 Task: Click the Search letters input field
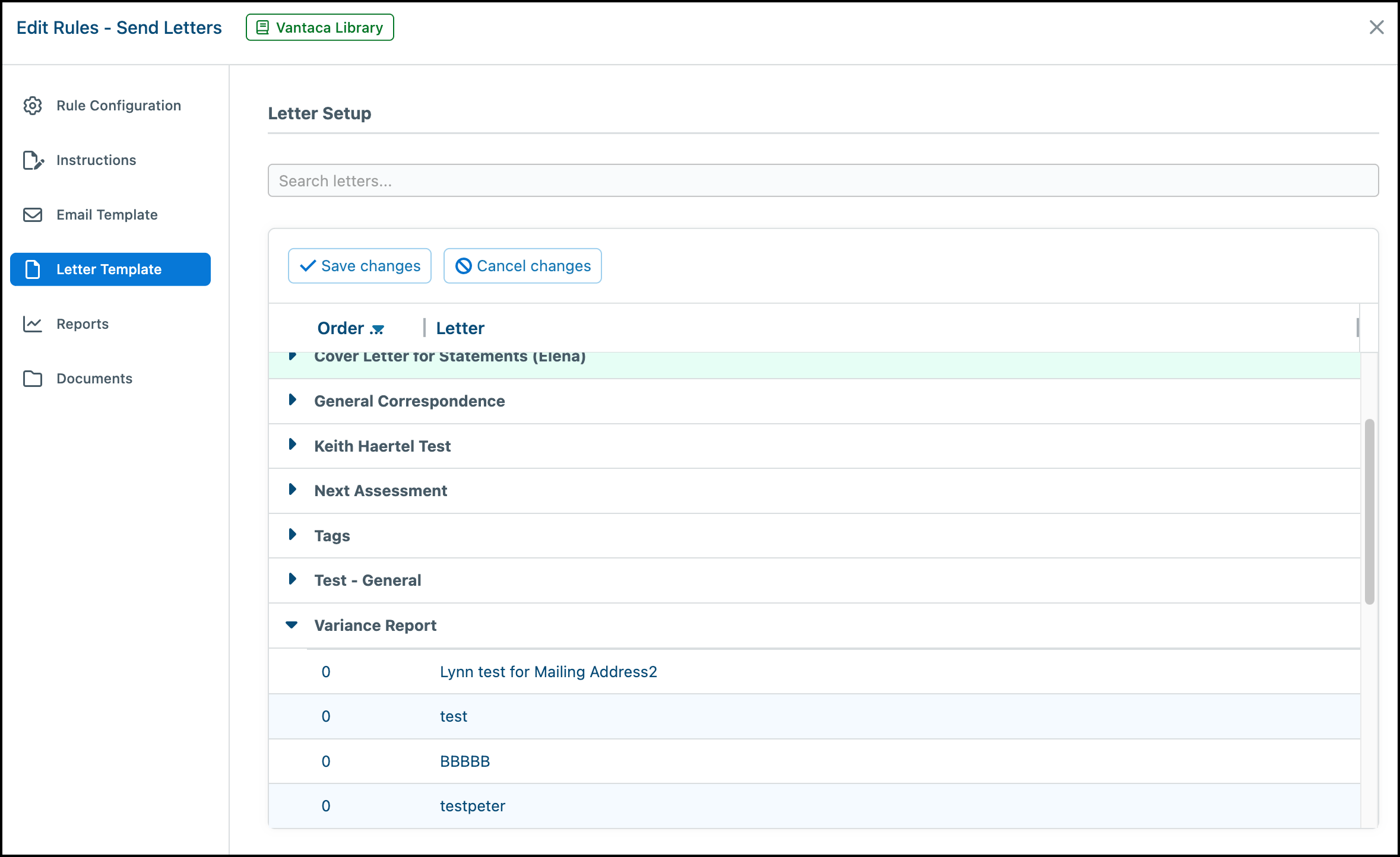coord(823,180)
